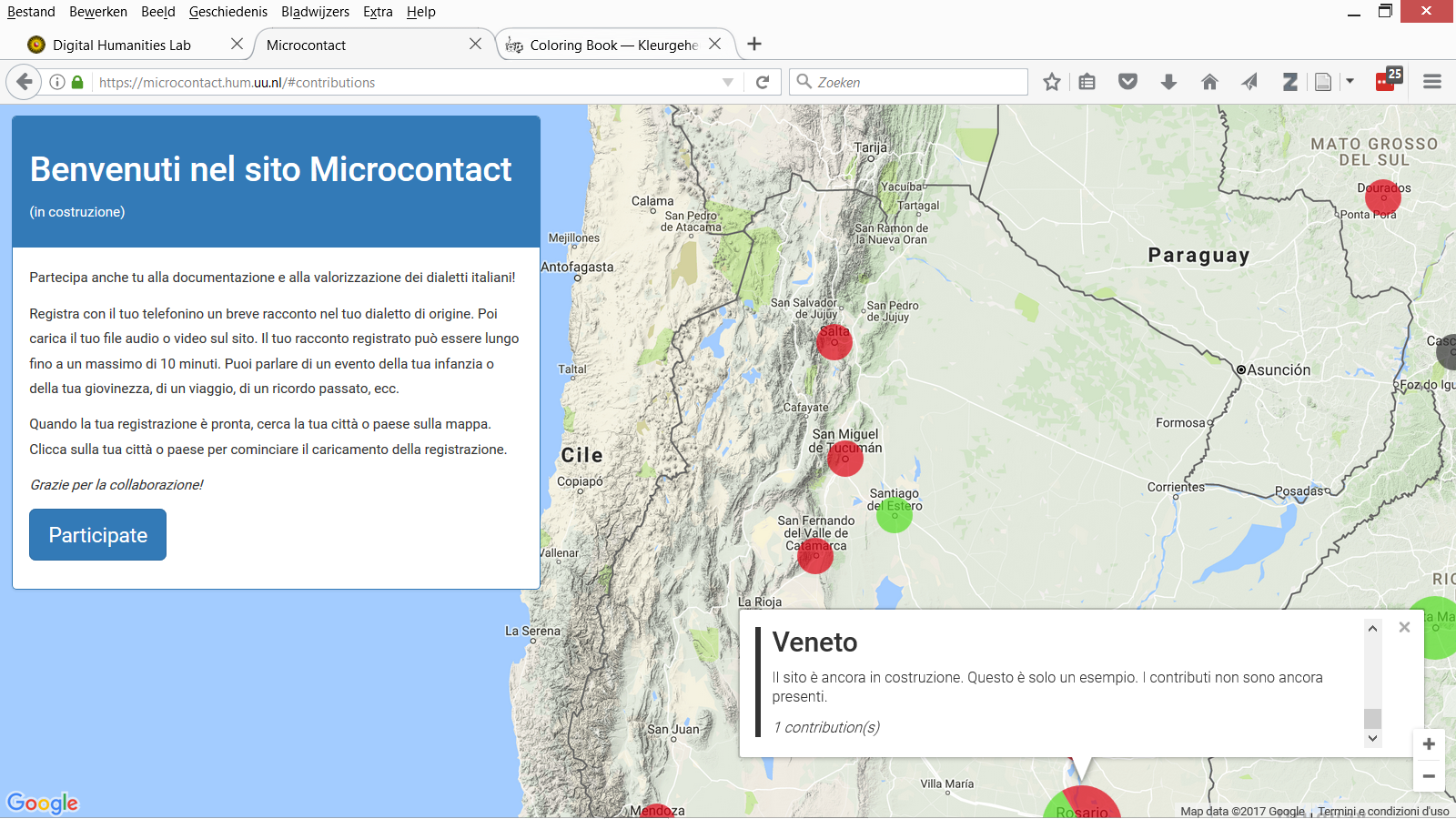The height and width of the screenshot is (819, 1456).
Task: Open dropdown arrow beside the page save icon
Action: [x=1350, y=82]
